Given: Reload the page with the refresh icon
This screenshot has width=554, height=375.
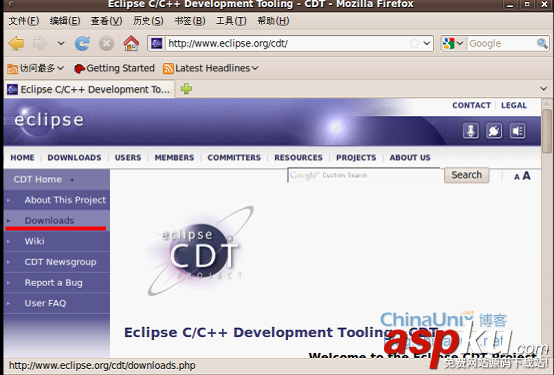Looking at the screenshot, I should tap(82, 43).
